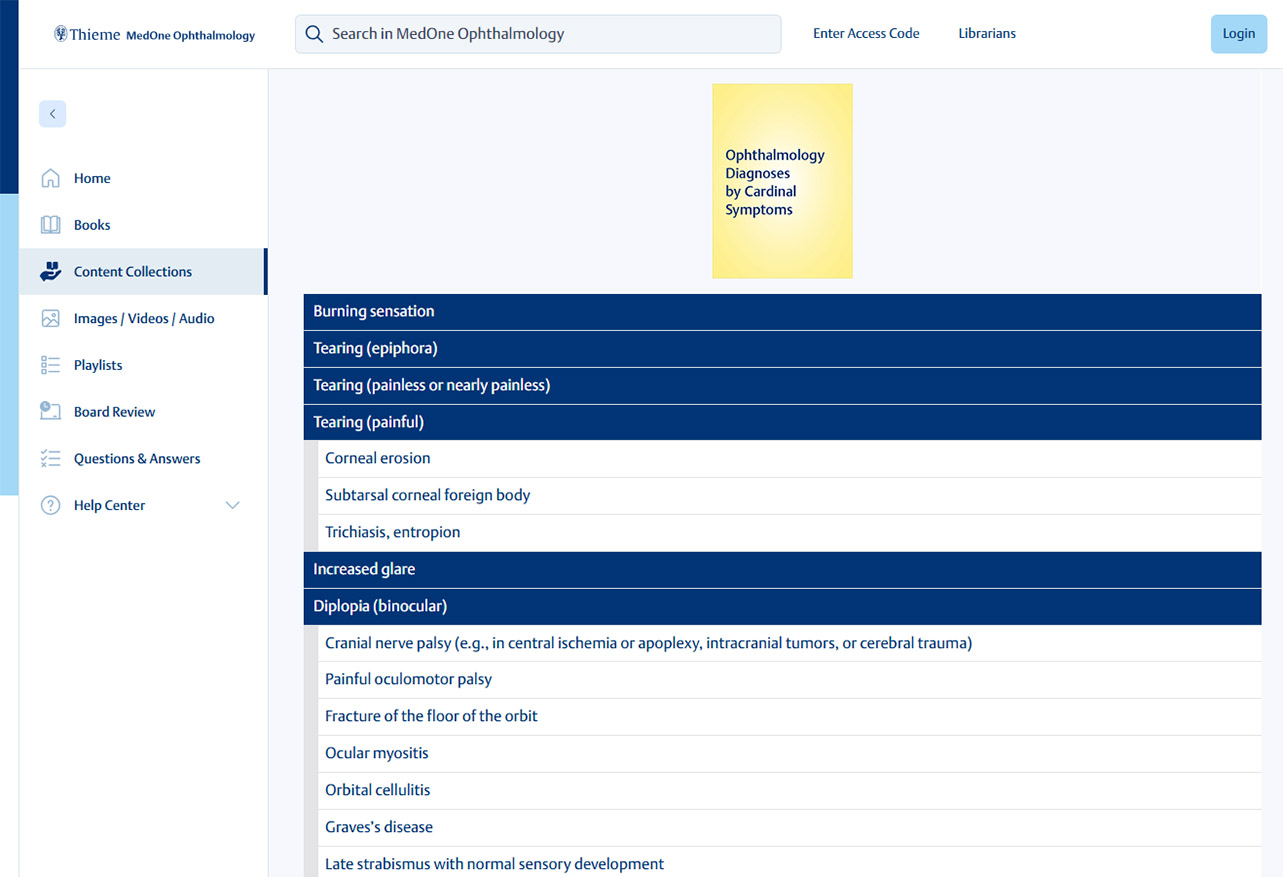Collapse the Diplopia (binocular) section
Screen dimensions: 1283x877
pos(781,606)
